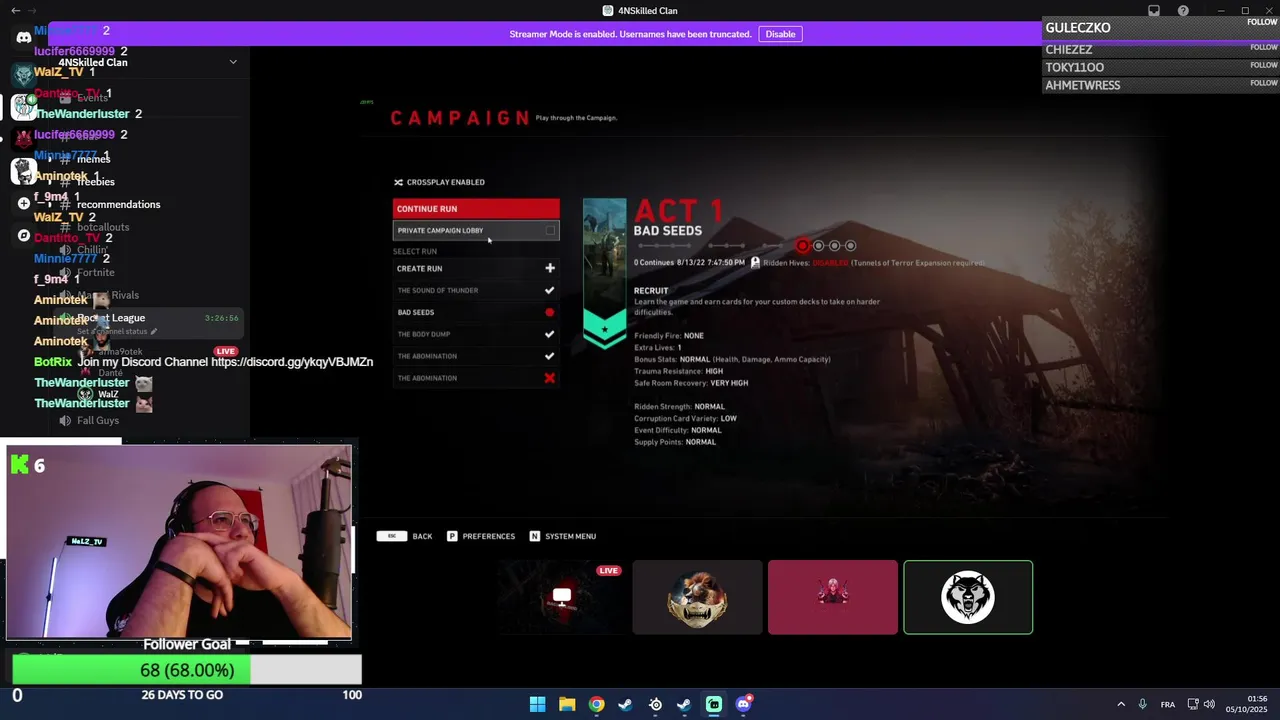Follow TOKY11OO in overlay list
This screenshot has height=720, width=1280.
1264,65
